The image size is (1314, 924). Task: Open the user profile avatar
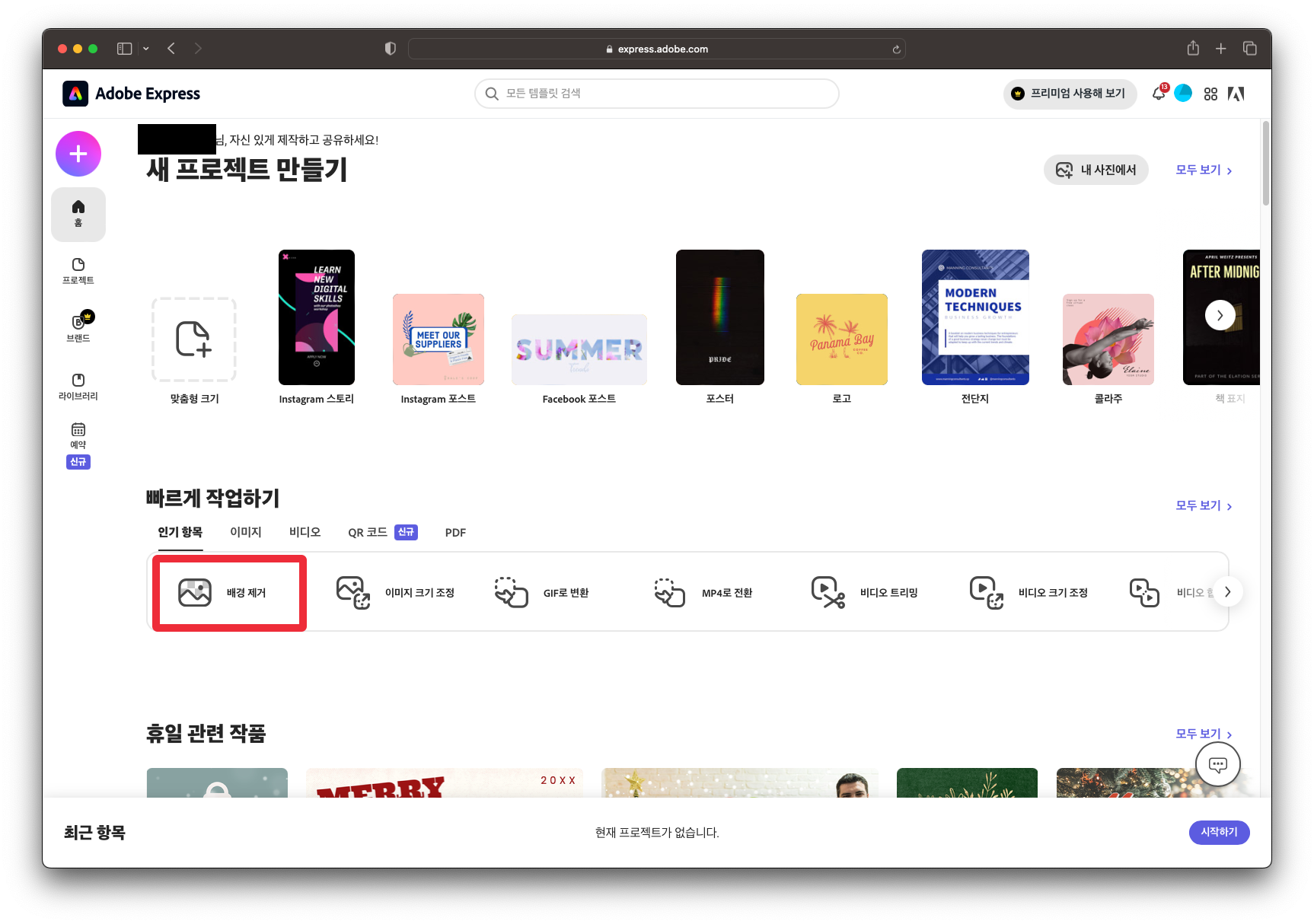pyautogui.click(x=1183, y=93)
